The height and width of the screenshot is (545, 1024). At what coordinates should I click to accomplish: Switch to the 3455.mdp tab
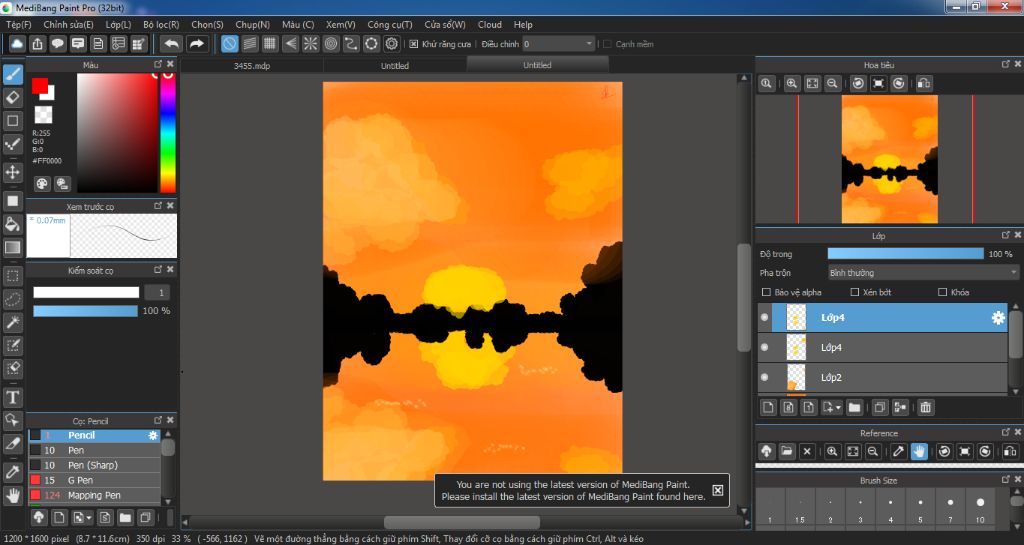pyautogui.click(x=251, y=65)
